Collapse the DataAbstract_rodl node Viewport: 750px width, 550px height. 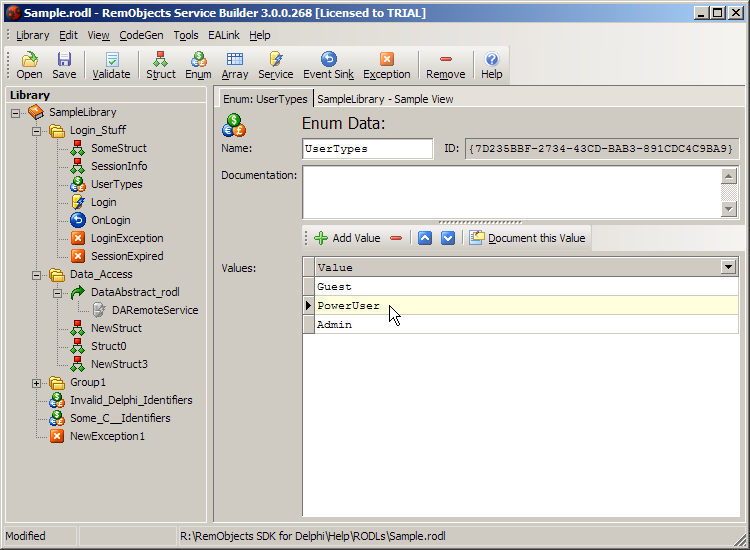click(57, 293)
